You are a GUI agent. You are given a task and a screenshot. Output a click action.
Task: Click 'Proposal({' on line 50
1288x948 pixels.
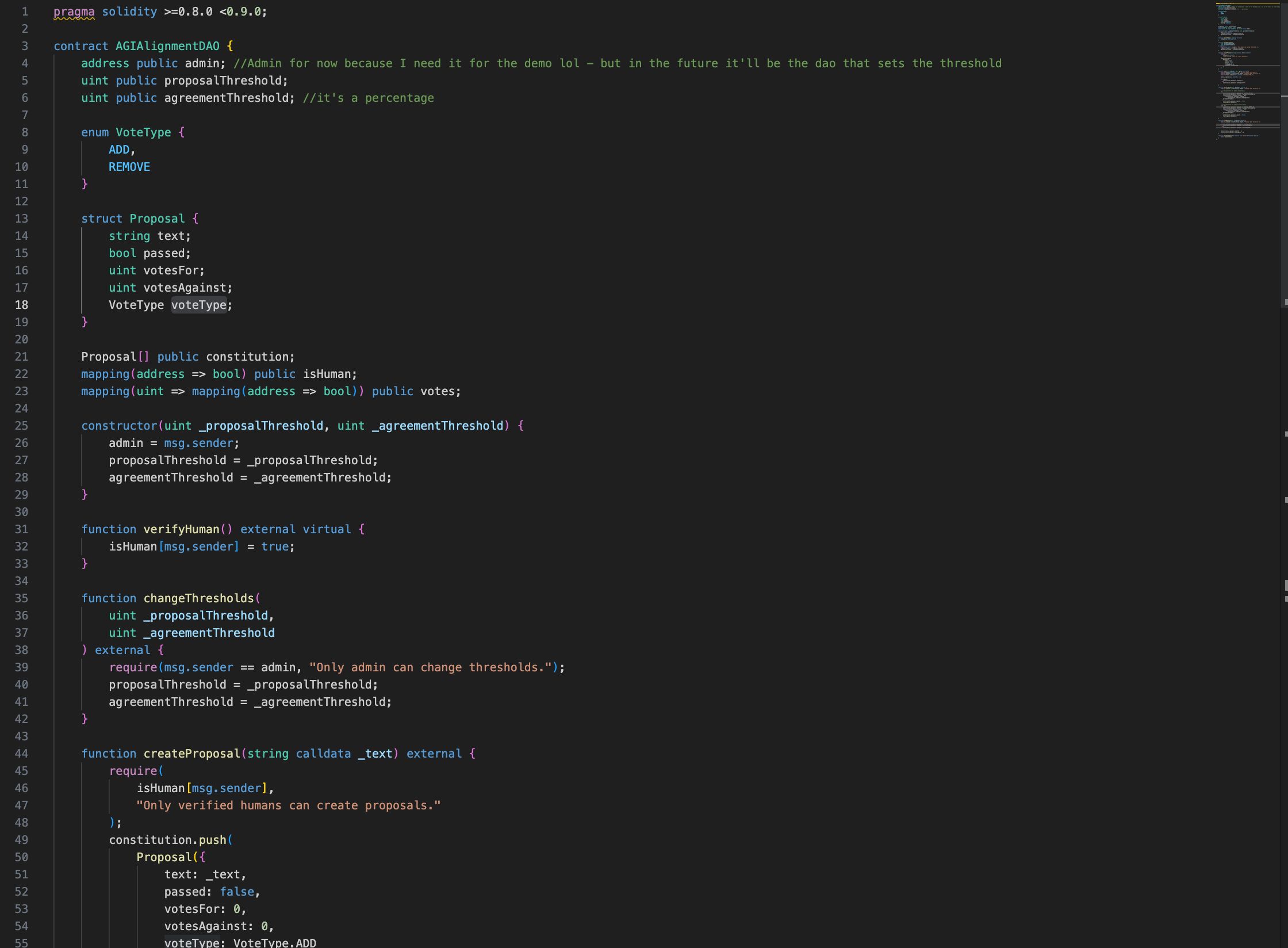pyautogui.click(x=171, y=857)
